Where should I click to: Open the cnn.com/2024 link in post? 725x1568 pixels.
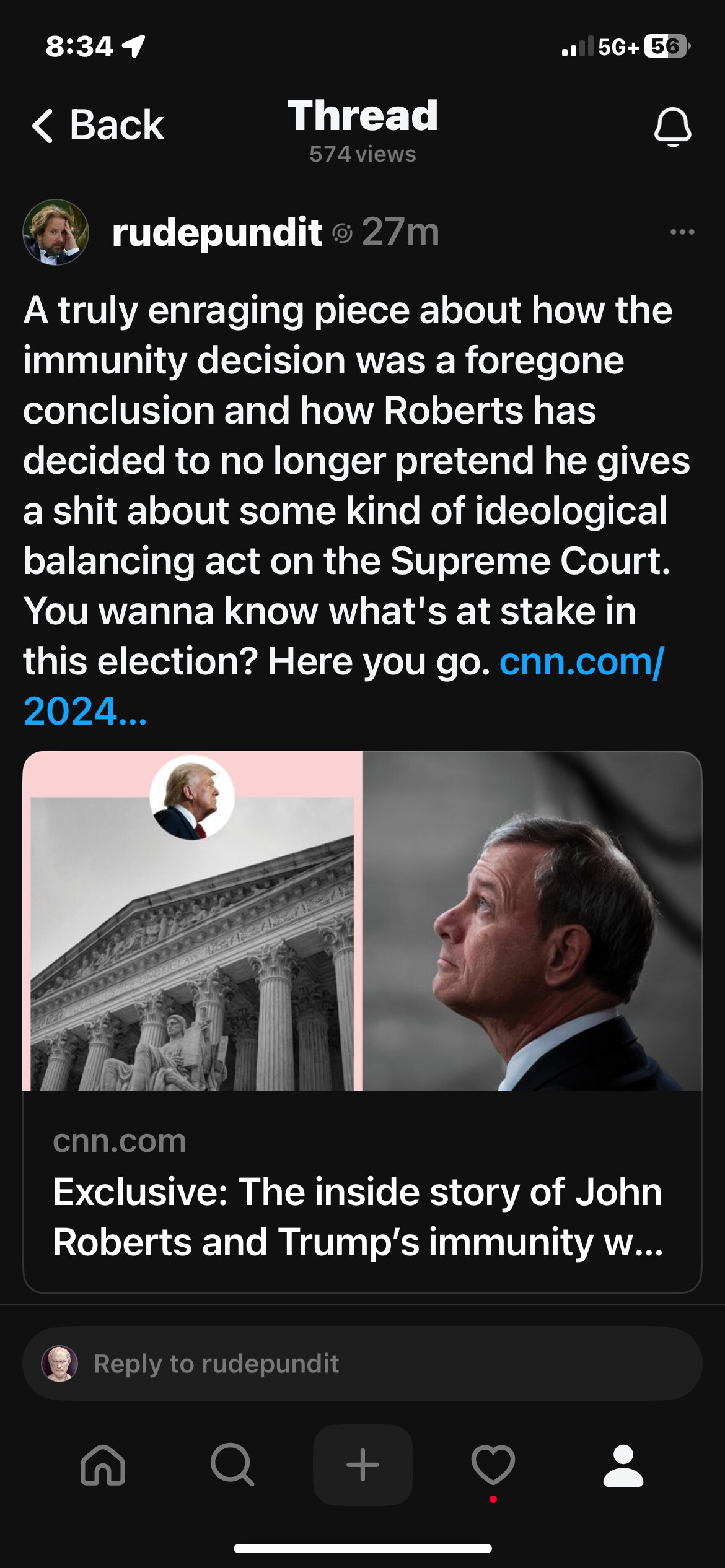pos(581,662)
